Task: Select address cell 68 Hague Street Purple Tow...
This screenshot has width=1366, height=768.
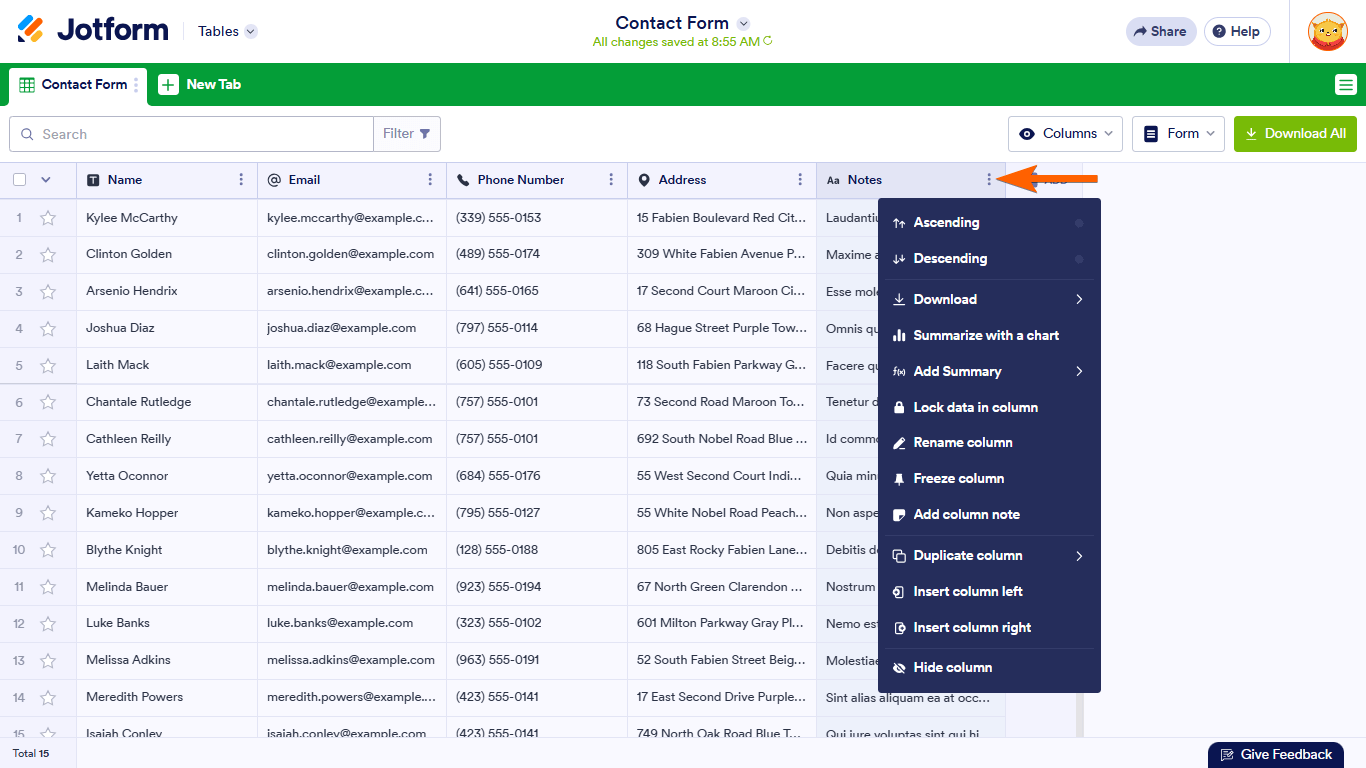Action: tap(722, 328)
